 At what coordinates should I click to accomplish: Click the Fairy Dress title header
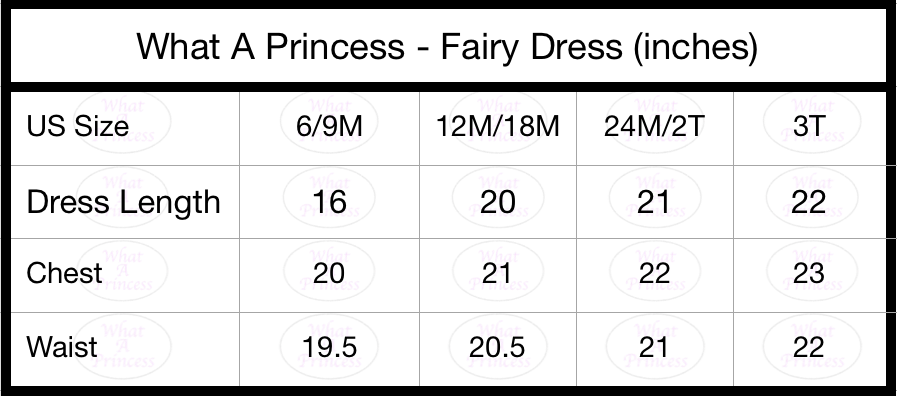(x=447, y=46)
